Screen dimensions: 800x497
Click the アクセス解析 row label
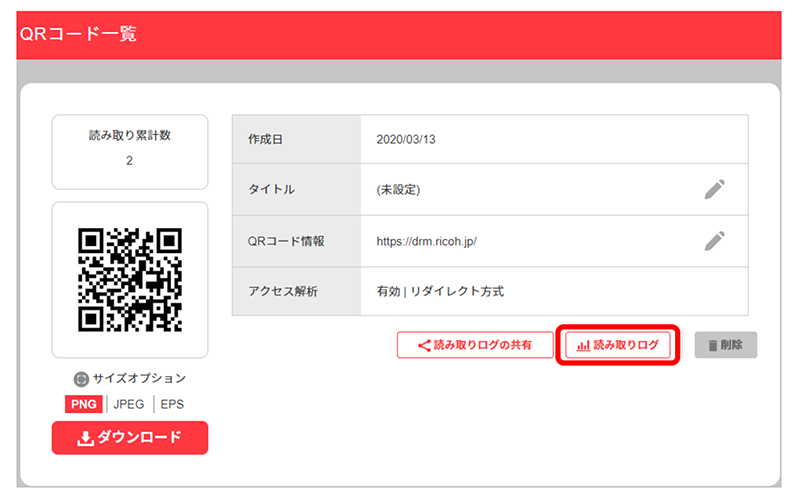point(283,291)
